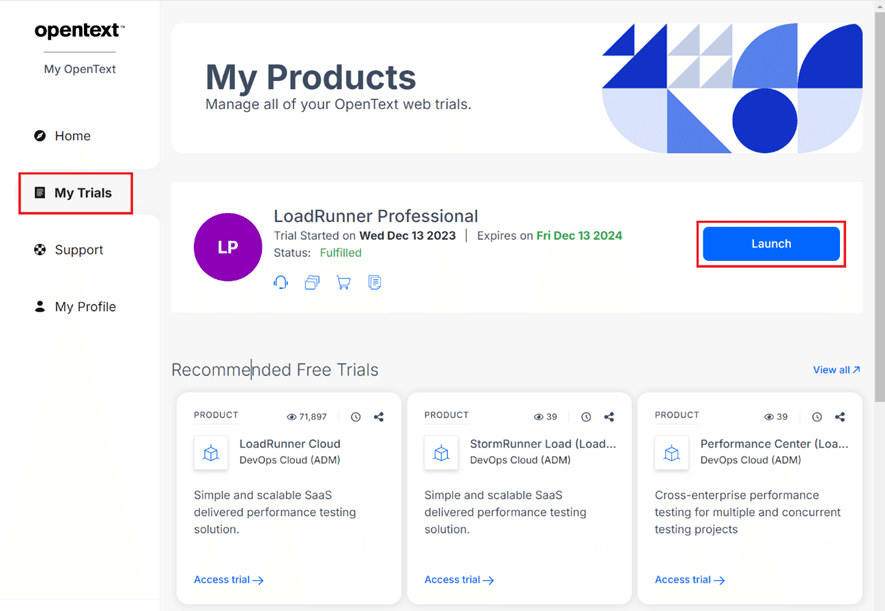Image resolution: width=885 pixels, height=611 pixels.
Task: Access trial for Performance Center
Action: (x=690, y=580)
